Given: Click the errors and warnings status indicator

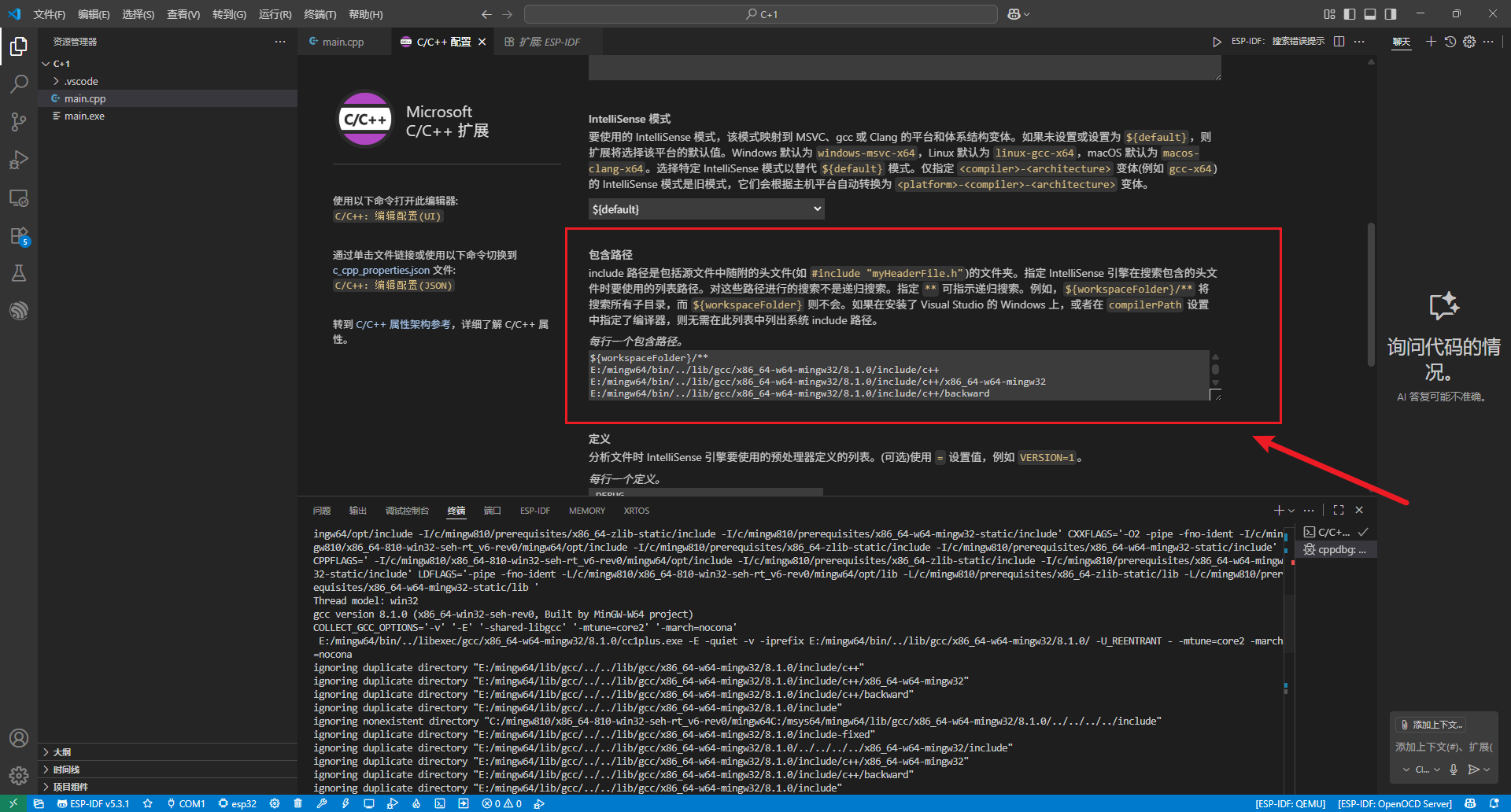Looking at the screenshot, I should coord(502,803).
